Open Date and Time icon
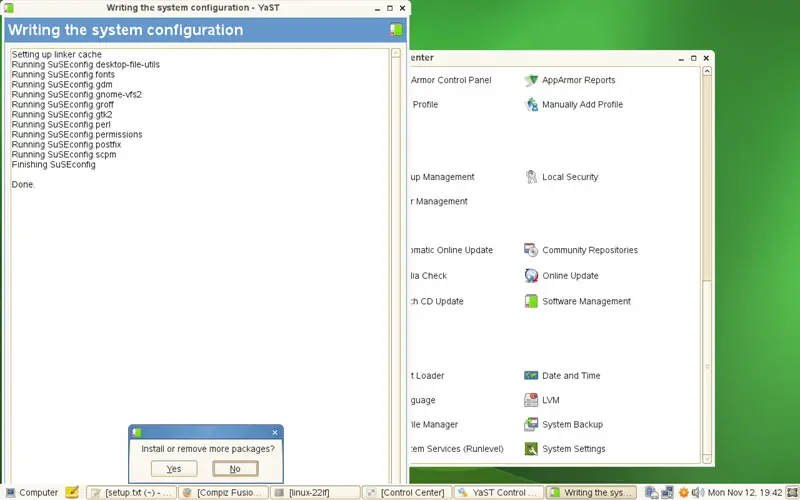 [x=531, y=376]
